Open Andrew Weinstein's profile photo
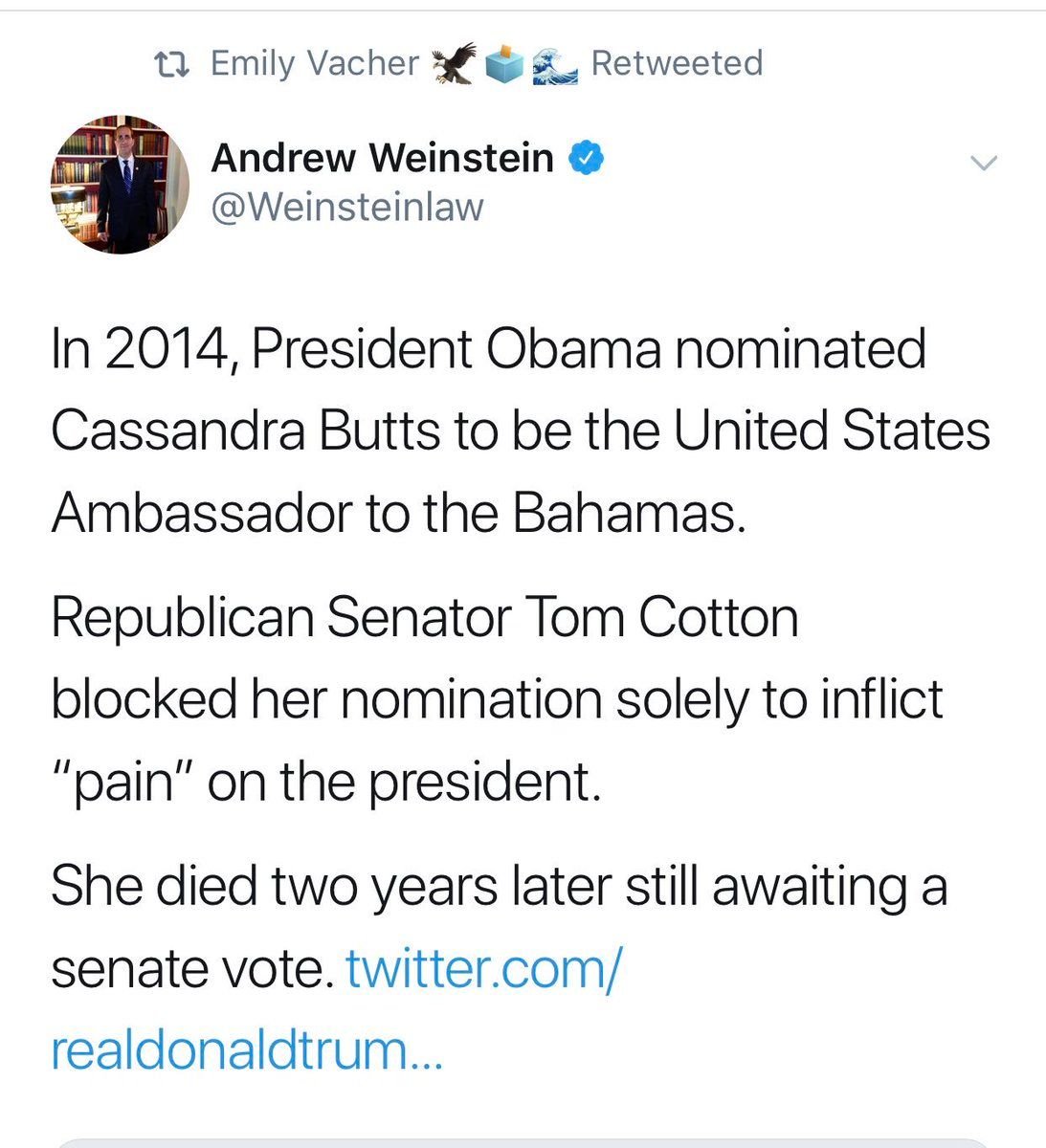 120,185
